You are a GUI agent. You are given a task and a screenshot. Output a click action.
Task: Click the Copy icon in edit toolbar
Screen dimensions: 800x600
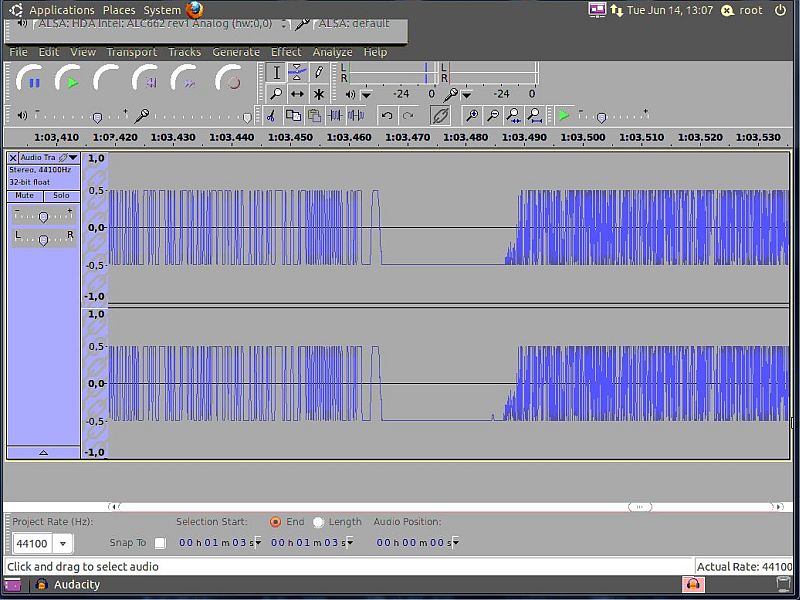(293, 116)
